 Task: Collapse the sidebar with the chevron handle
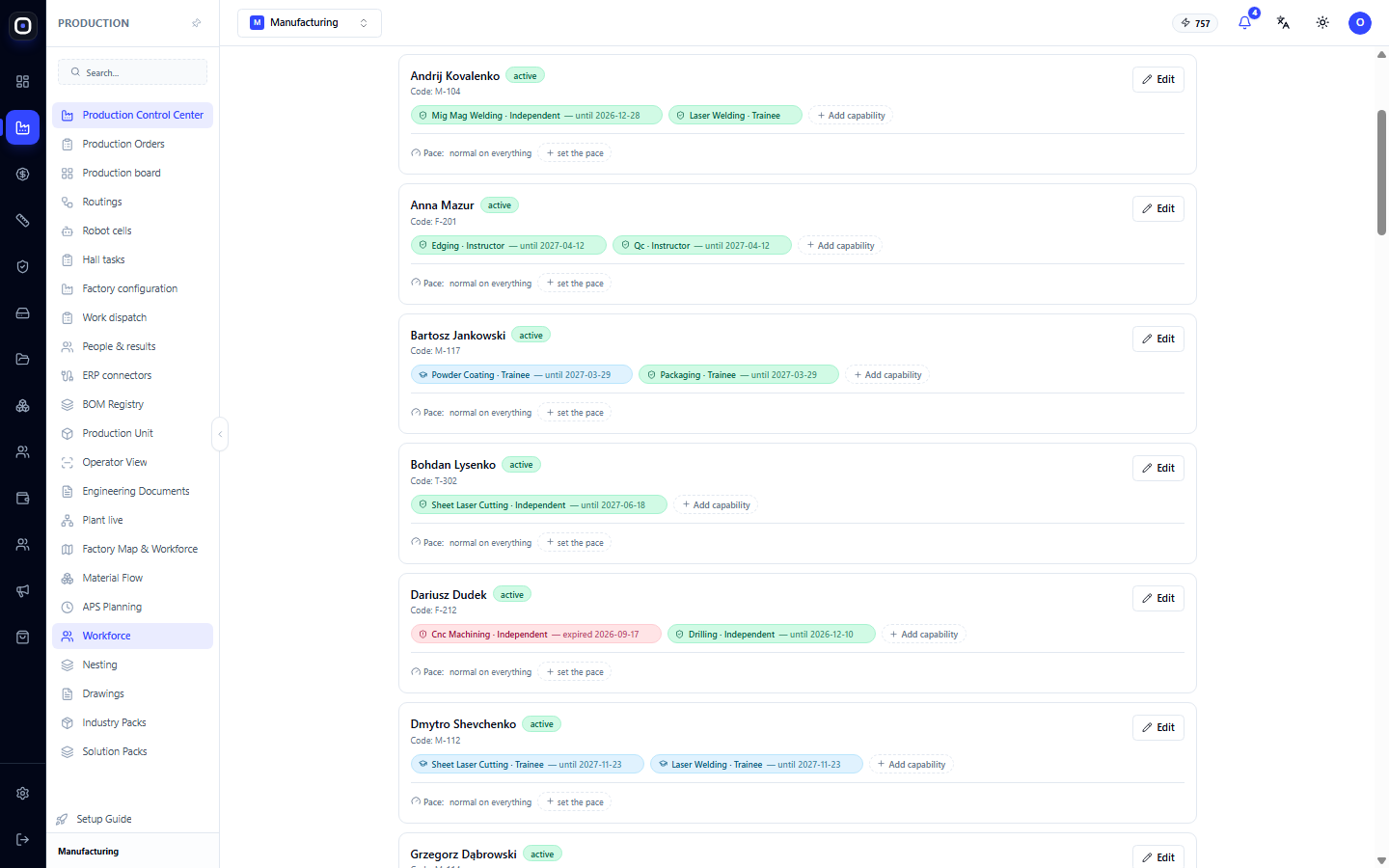coord(220,434)
